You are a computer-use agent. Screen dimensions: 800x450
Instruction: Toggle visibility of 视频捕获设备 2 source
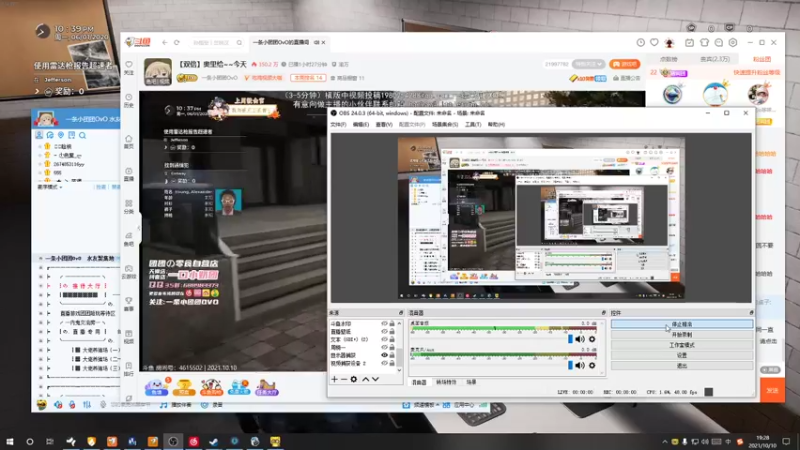384,363
